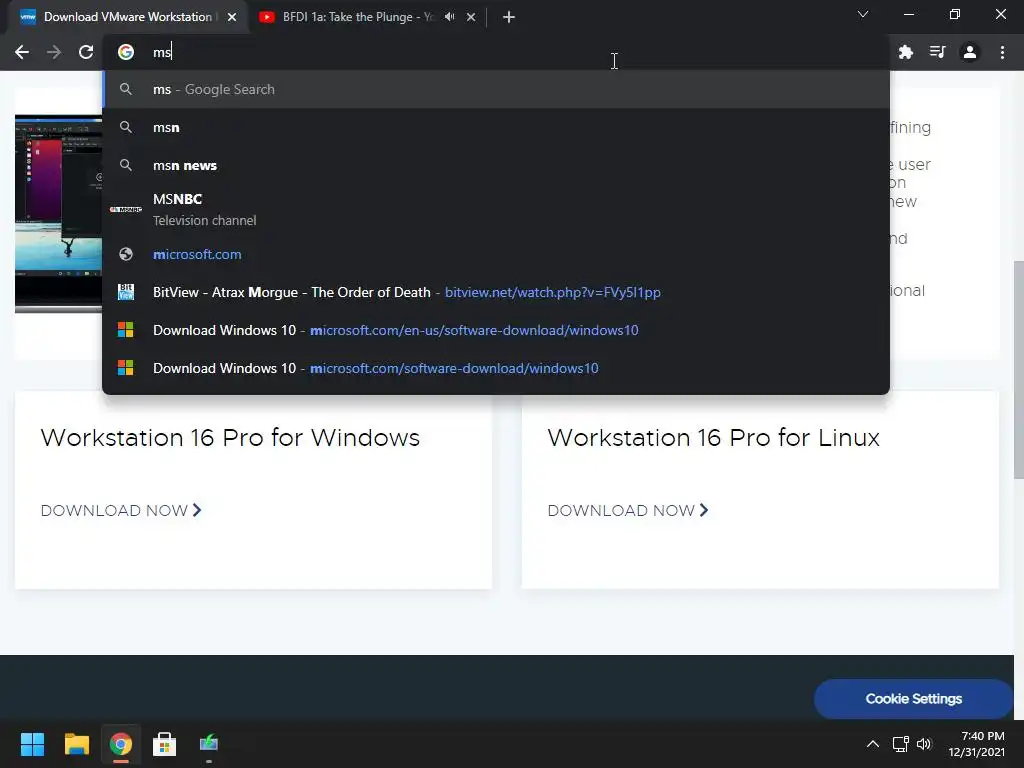Click the address bar containing 'ms'
The width and height of the screenshot is (1024, 768).
click(496, 52)
